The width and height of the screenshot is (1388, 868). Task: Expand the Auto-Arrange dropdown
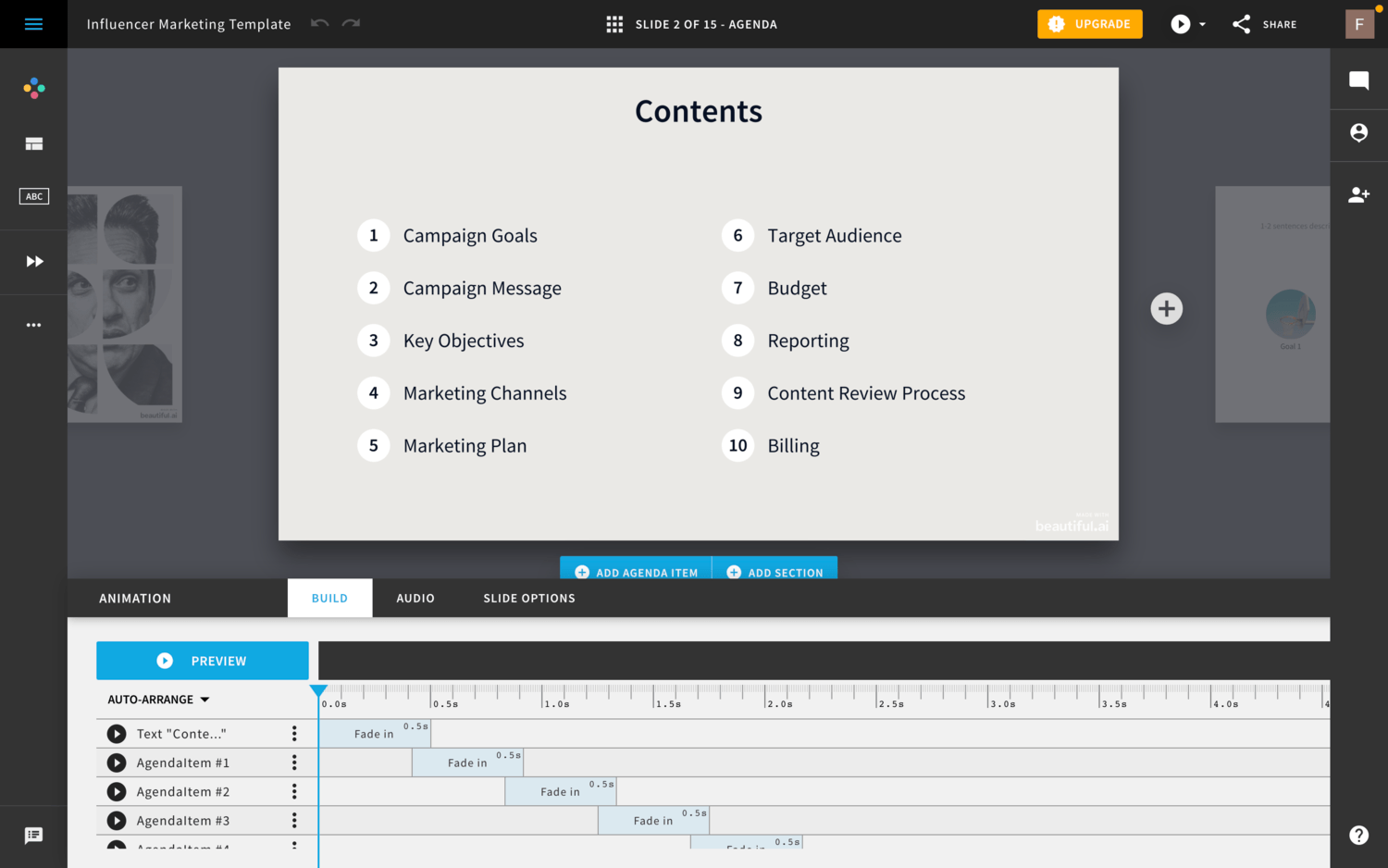tap(158, 700)
